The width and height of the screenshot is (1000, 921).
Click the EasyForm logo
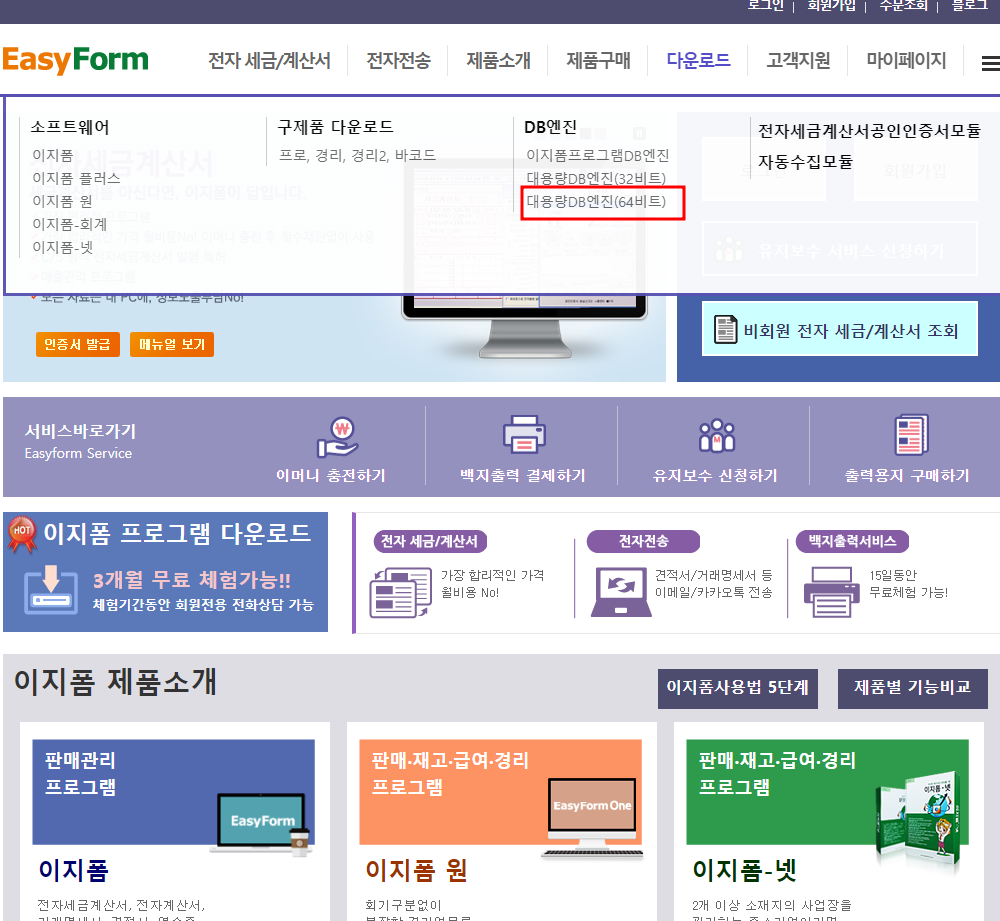[x=75, y=61]
